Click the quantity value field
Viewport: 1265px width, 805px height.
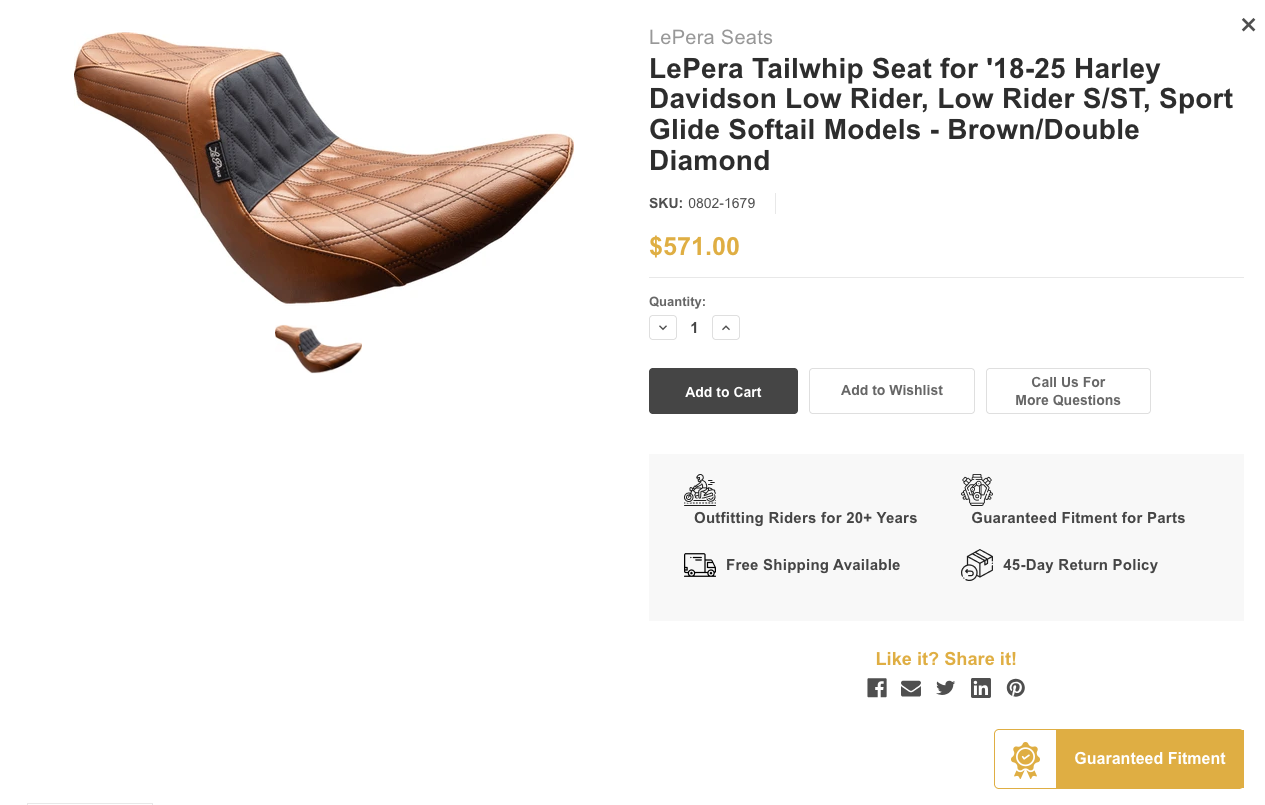pyautogui.click(x=694, y=328)
